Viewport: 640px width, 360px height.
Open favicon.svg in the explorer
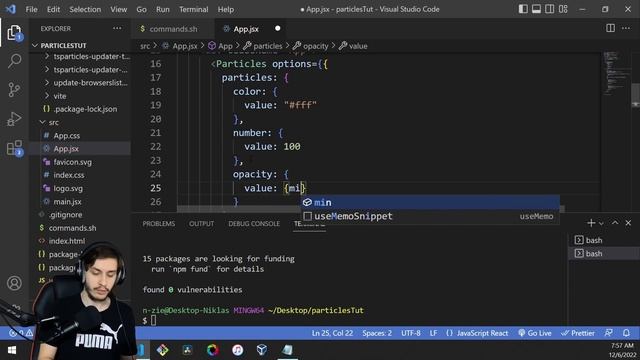click(x=80, y=162)
